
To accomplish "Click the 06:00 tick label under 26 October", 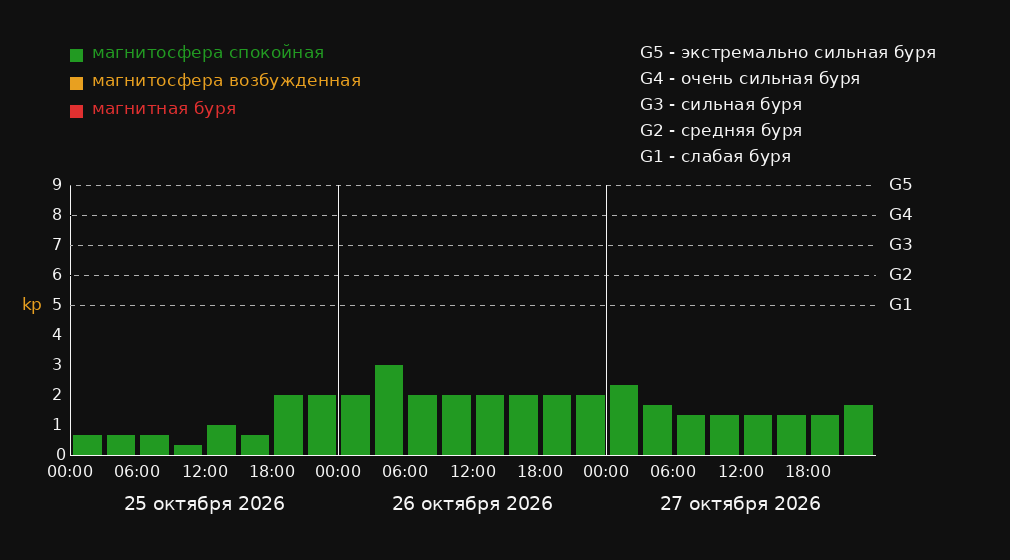I will point(405,472).
